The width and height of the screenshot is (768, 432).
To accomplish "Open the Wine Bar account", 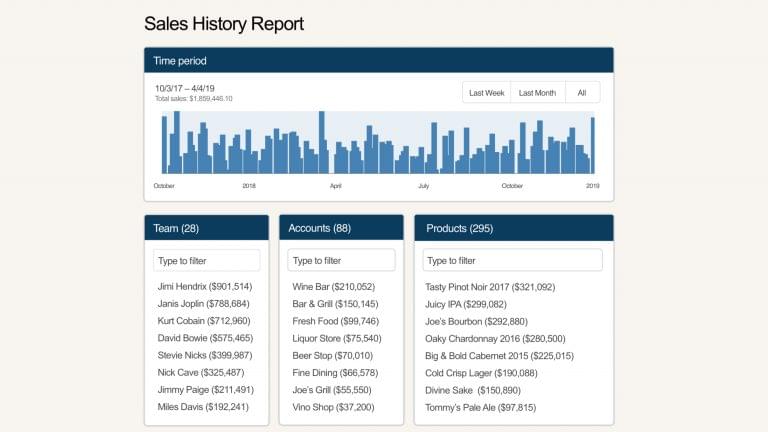I will click(x=333, y=287).
